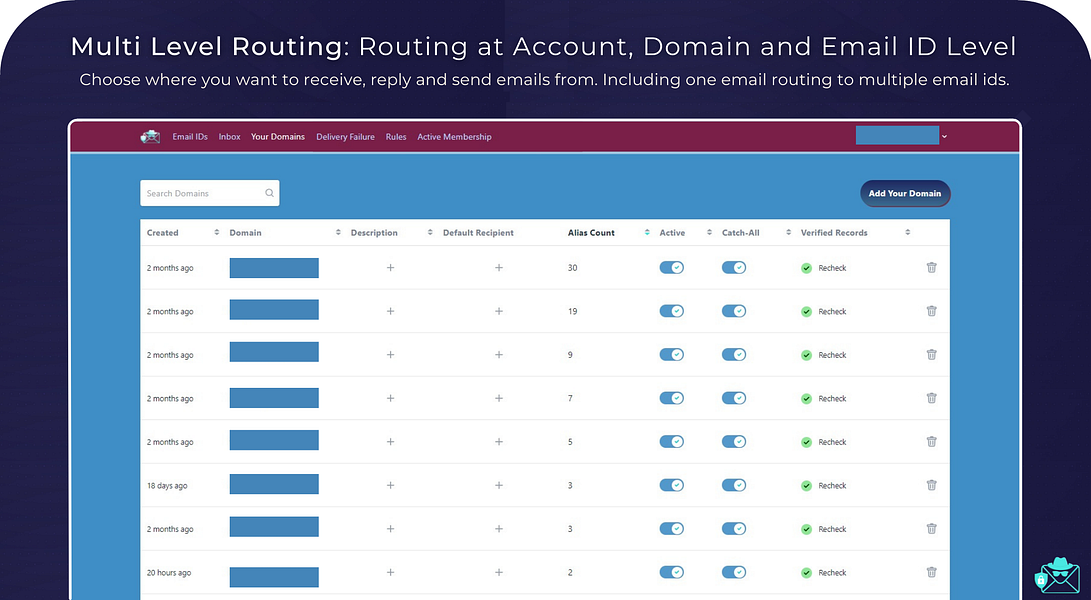Toggle Catch-All for the 18 days ago domain
This screenshot has height=600, width=1091.
click(734, 485)
